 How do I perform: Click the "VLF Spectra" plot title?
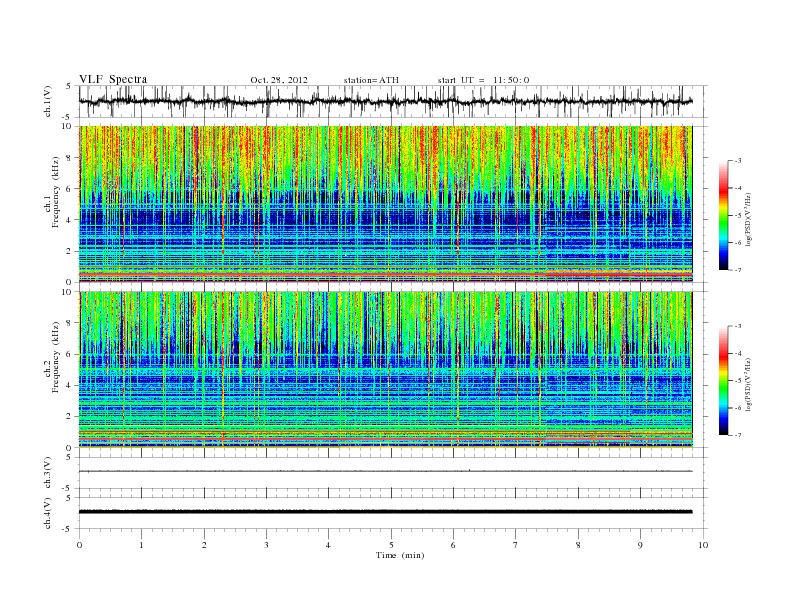point(113,79)
